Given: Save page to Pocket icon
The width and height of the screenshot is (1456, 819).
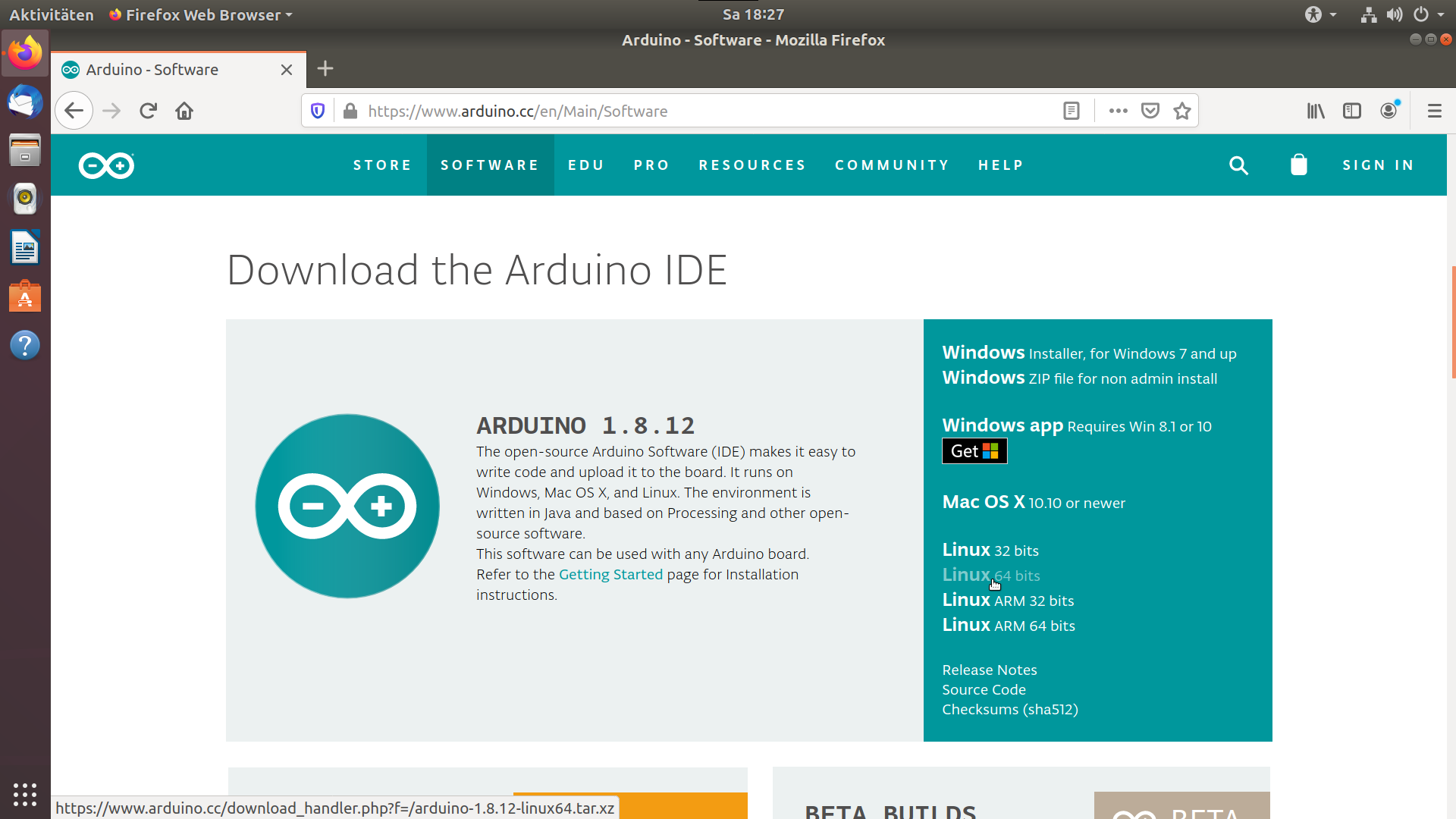Looking at the screenshot, I should 1150,111.
